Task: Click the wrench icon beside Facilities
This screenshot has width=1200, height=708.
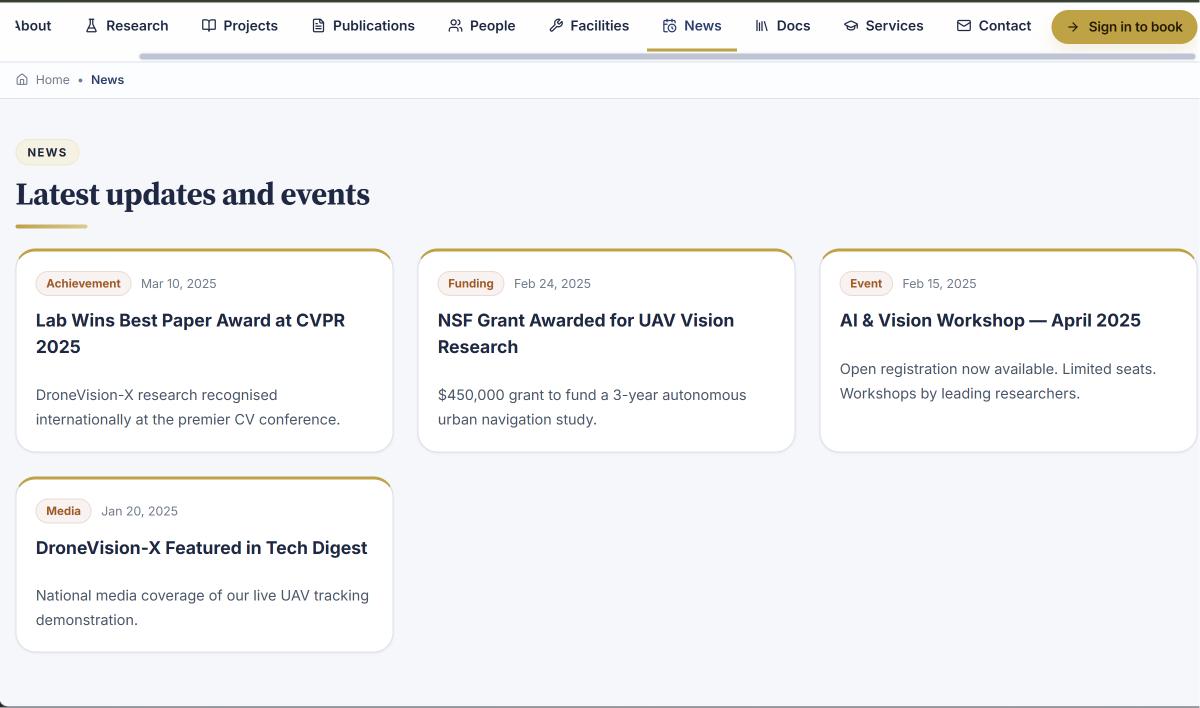Action: click(556, 26)
